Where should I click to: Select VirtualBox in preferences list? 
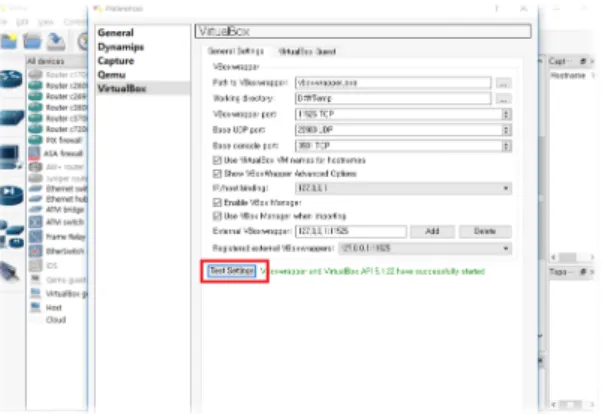pos(142,88)
